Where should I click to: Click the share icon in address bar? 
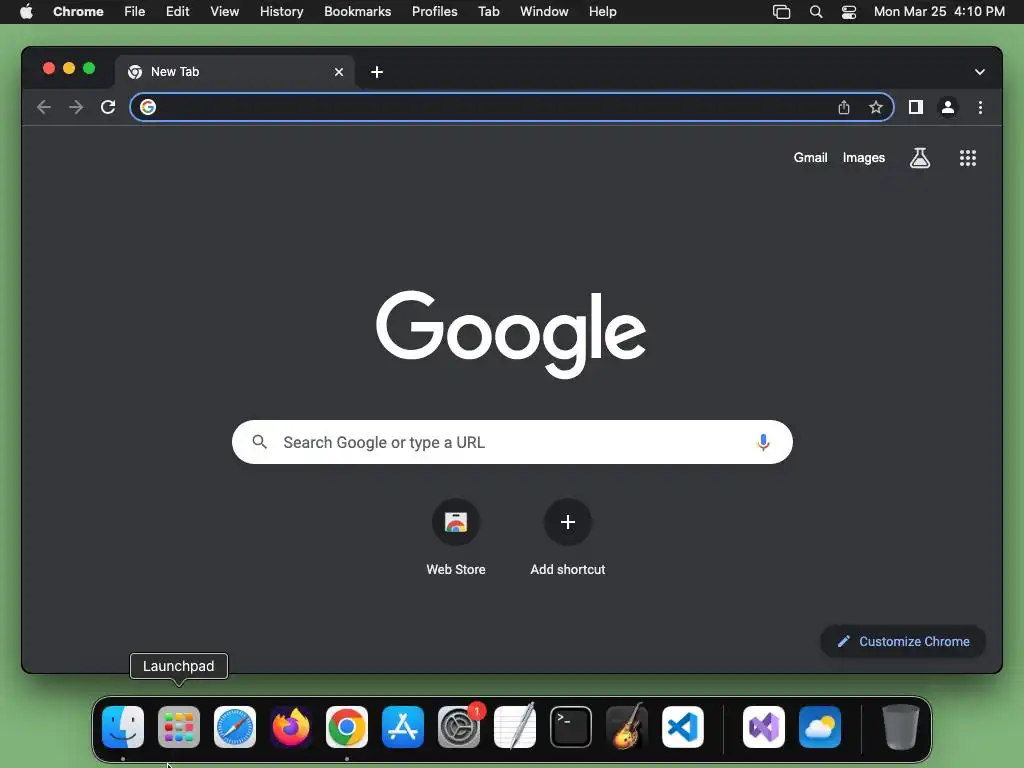click(844, 107)
